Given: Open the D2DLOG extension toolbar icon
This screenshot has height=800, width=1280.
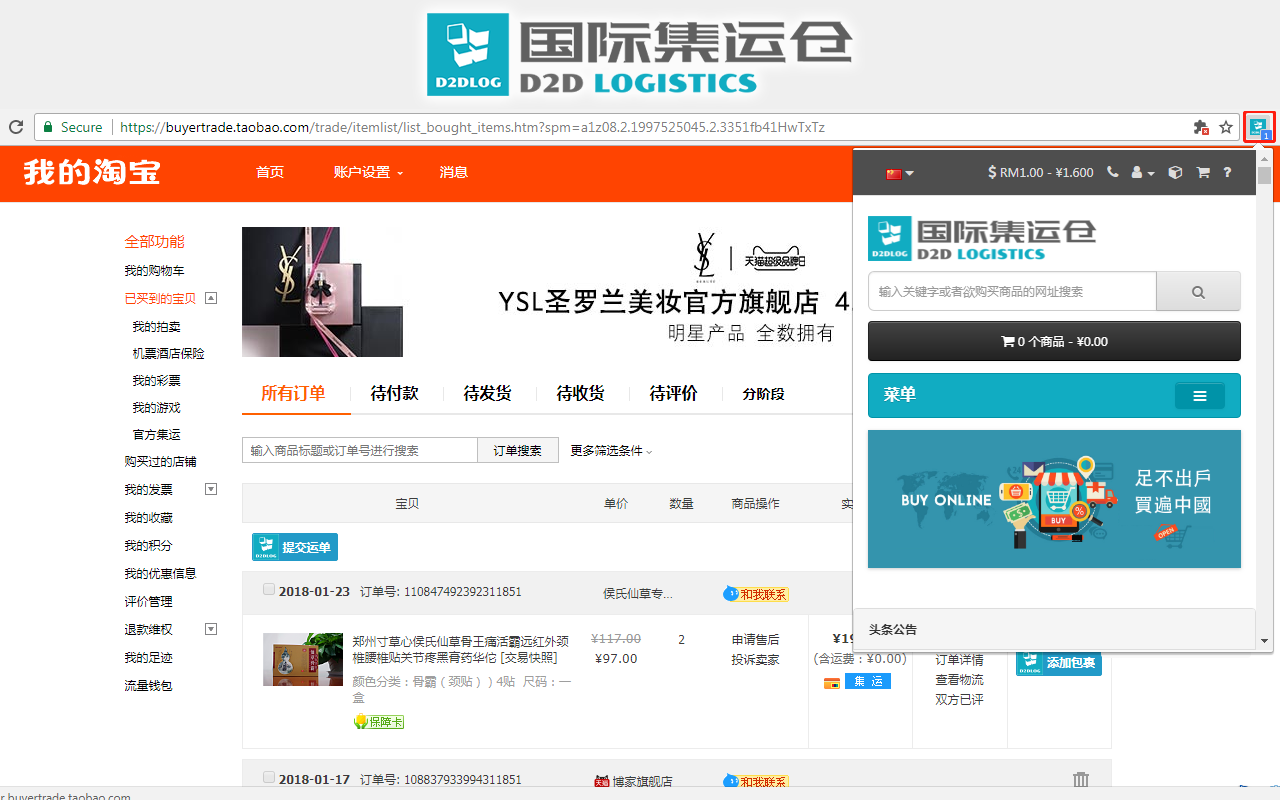Looking at the screenshot, I should click(x=1258, y=127).
